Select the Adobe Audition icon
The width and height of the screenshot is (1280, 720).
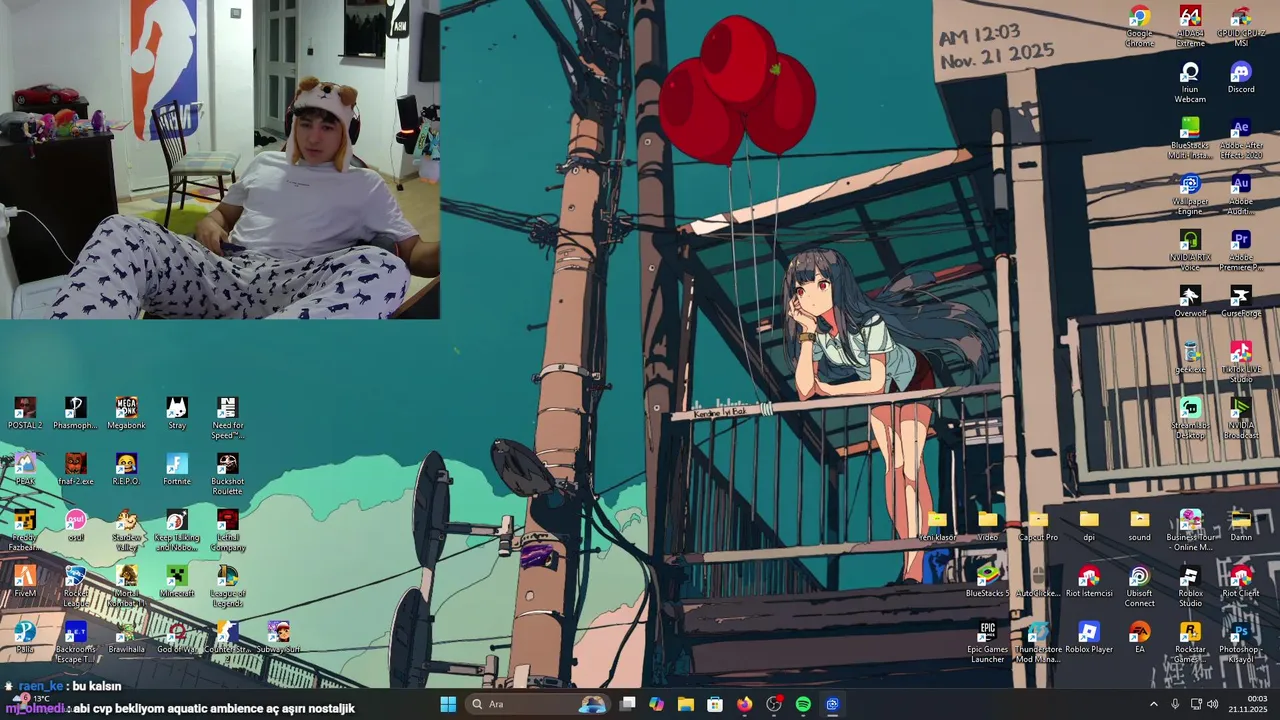(x=1241, y=194)
